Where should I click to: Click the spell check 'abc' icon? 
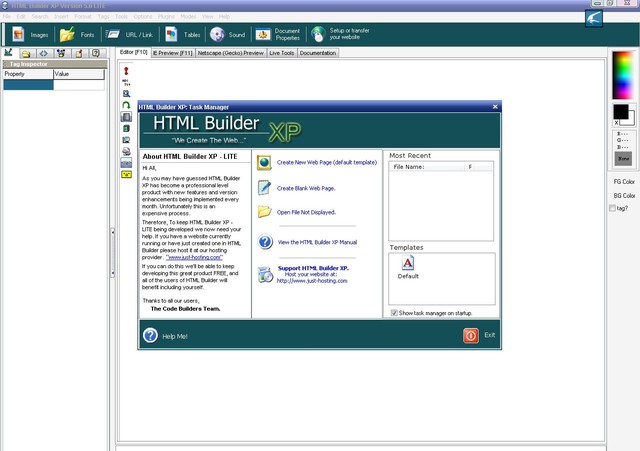coord(126,82)
